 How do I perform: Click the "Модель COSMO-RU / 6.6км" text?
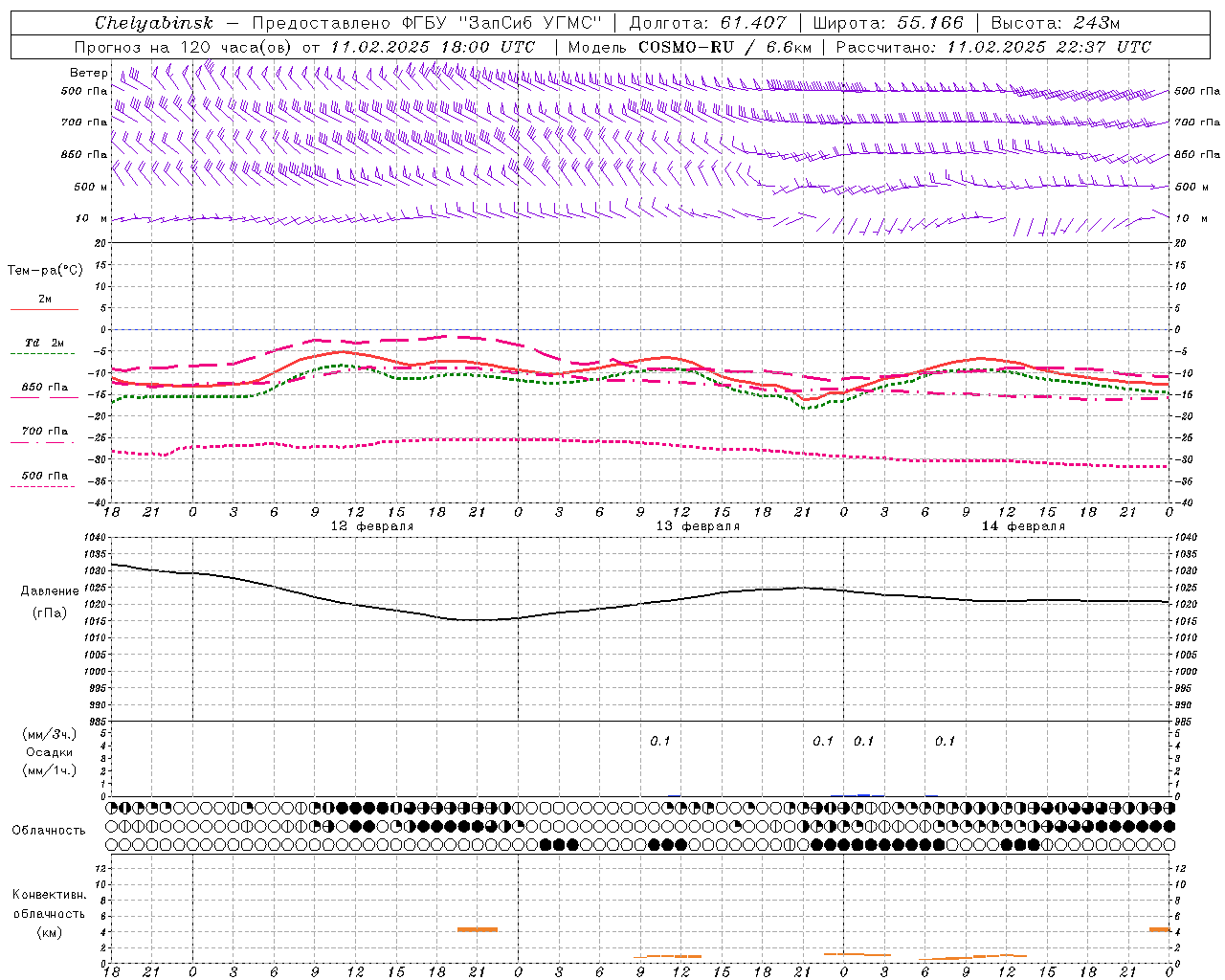coord(690,47)
